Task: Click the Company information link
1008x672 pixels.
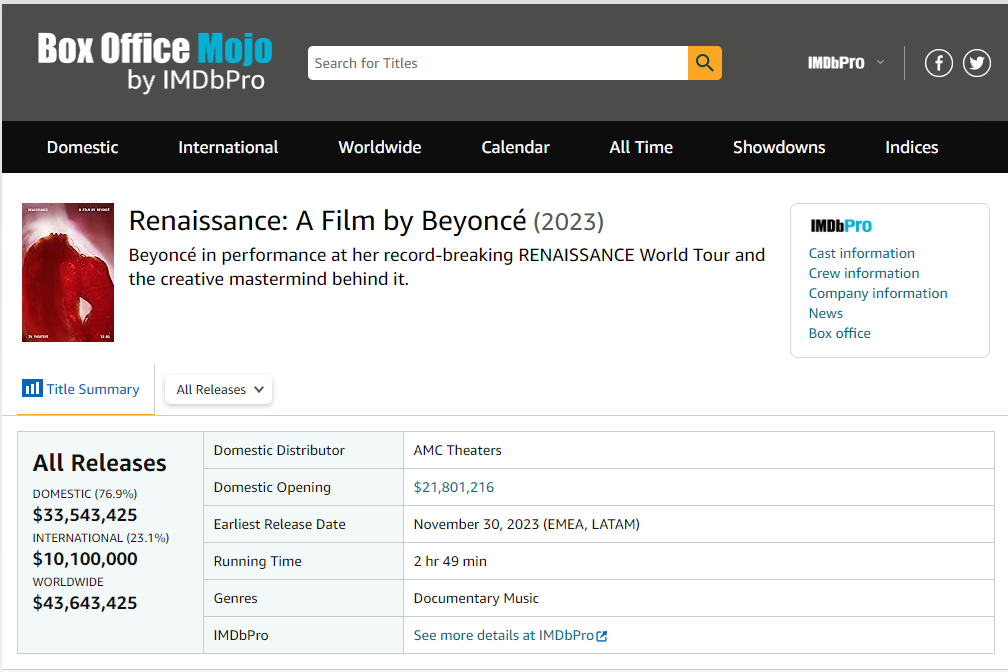Action: click(877, 293)
